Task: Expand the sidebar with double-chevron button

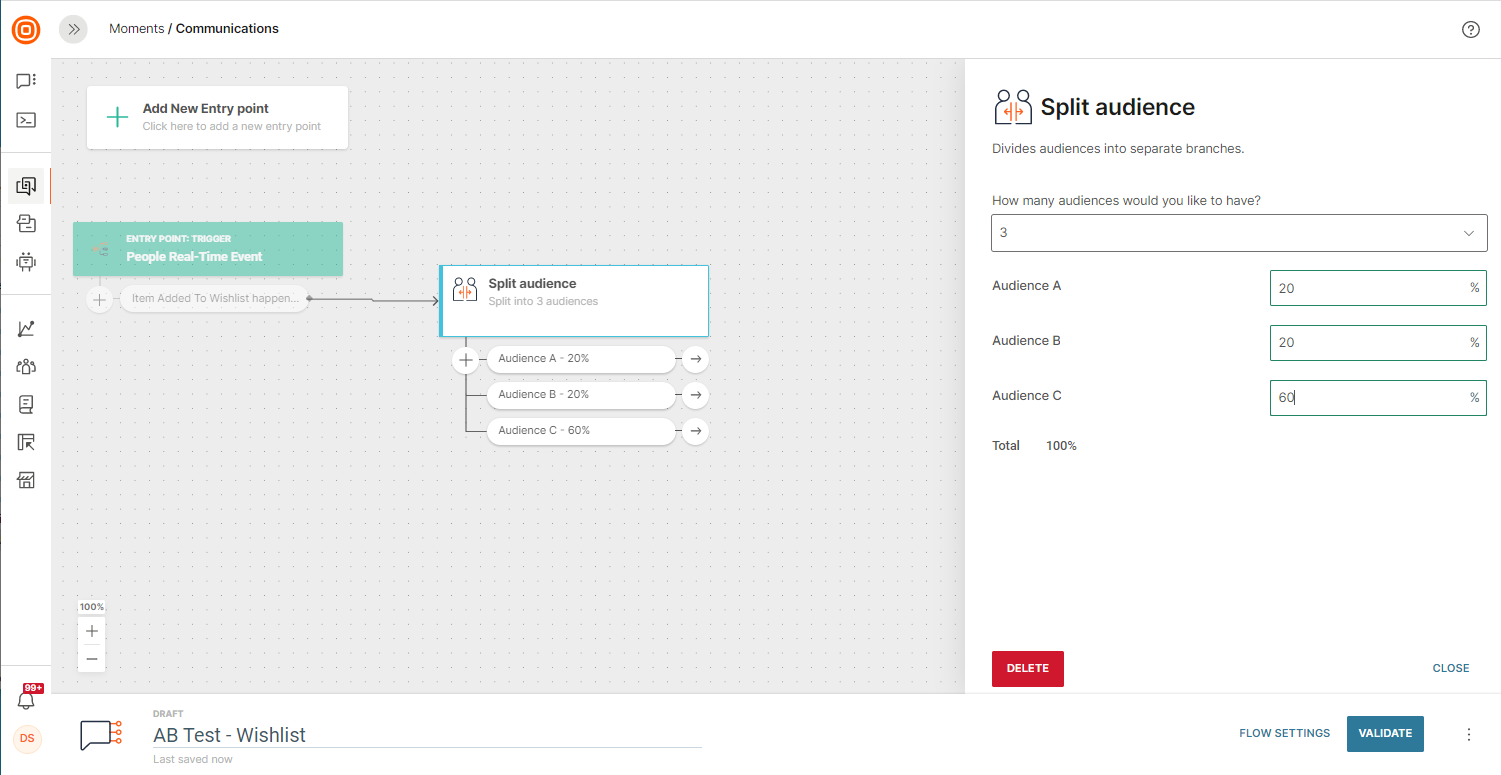Action: (73, 29)
